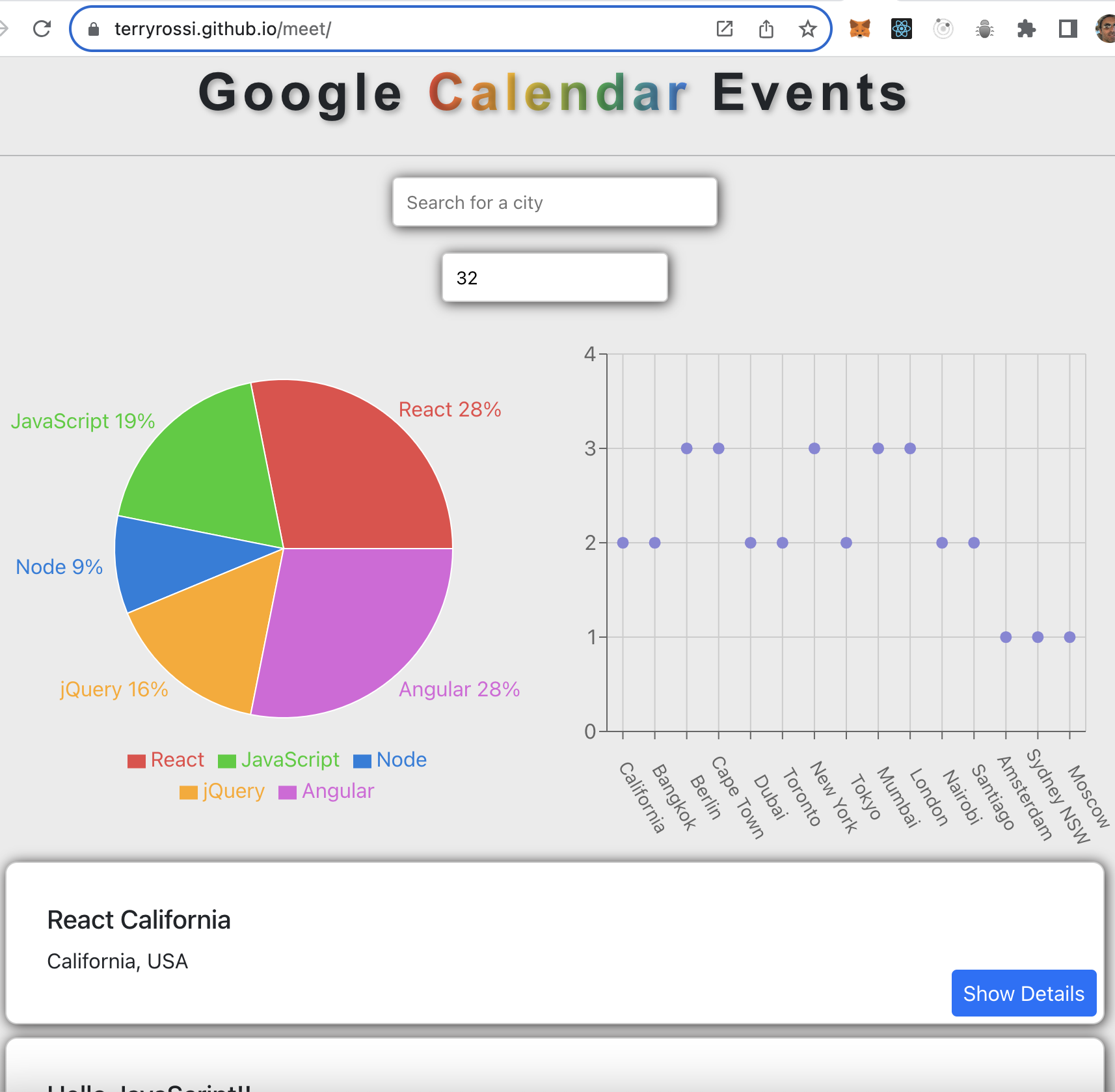This screenshot has width=1115, height=1092.
Task: Click the address bar URL
Action: click(222, 29)
